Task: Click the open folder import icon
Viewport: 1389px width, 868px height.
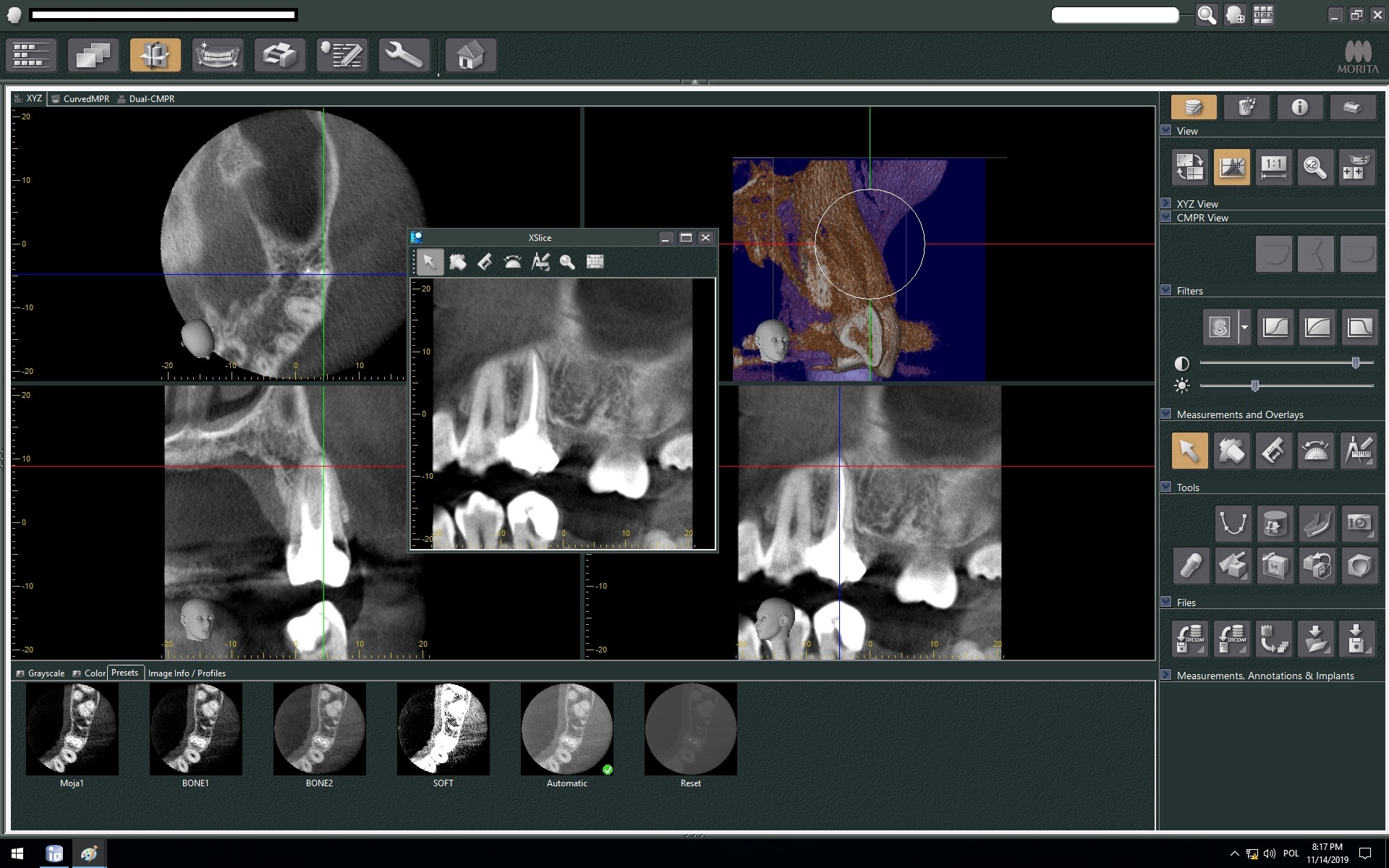Action: 1317,638
